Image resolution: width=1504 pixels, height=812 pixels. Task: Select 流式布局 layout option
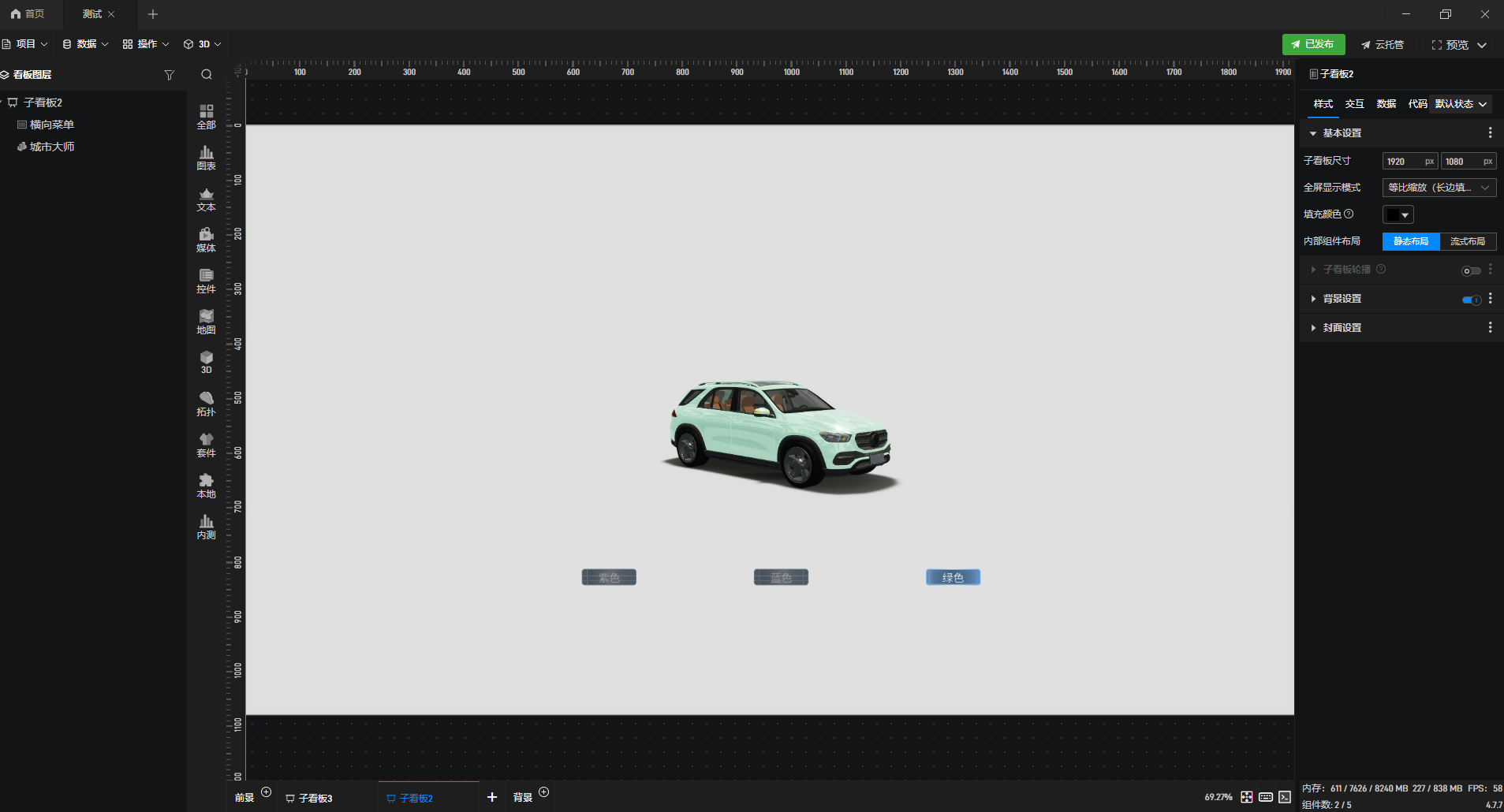(x=1468, y=241)
